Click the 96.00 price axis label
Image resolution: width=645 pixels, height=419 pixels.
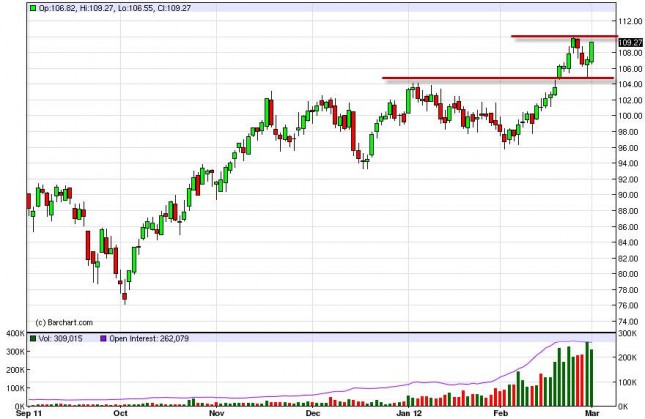click(631, 148)
